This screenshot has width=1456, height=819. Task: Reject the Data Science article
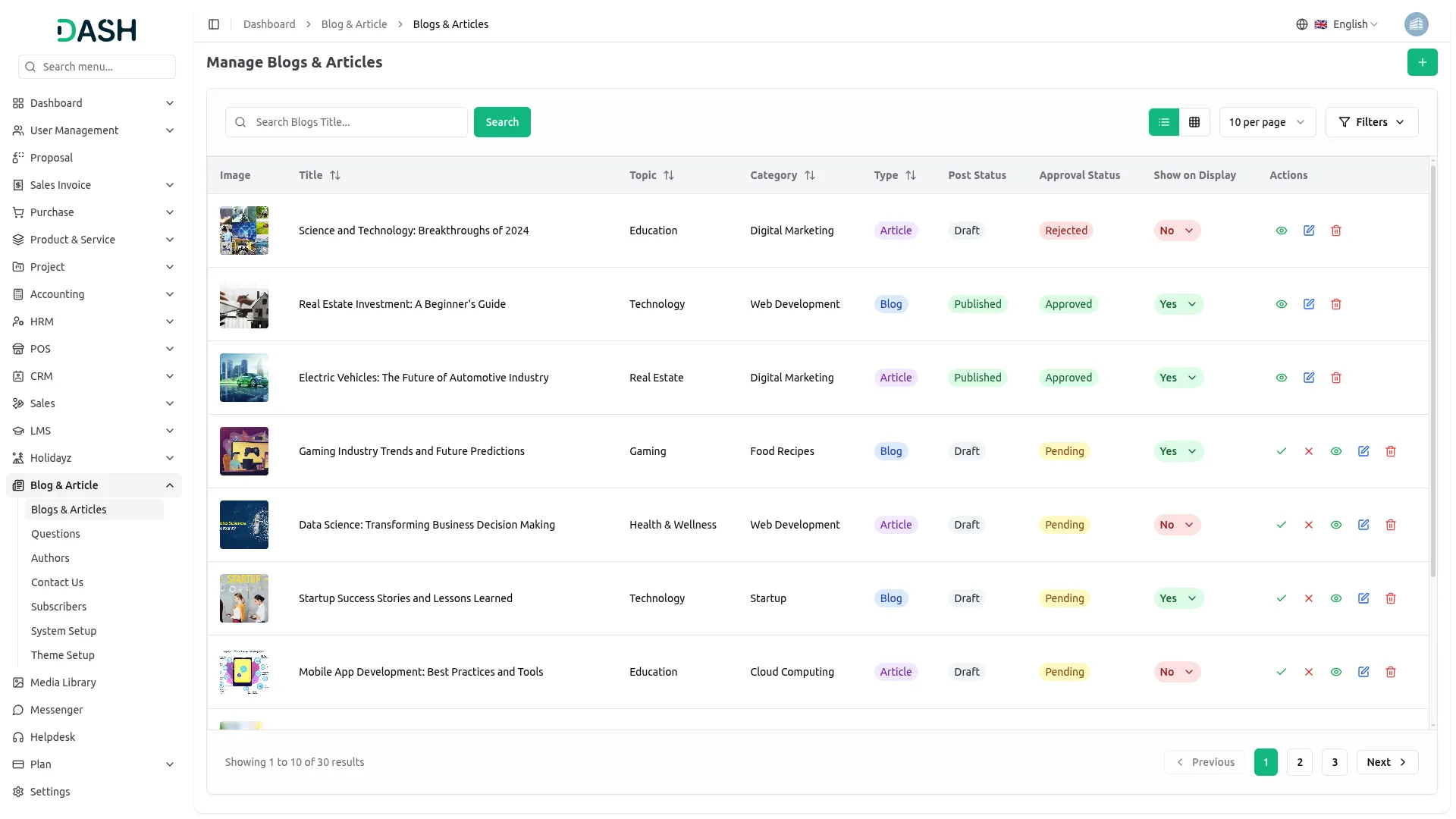1309,525
